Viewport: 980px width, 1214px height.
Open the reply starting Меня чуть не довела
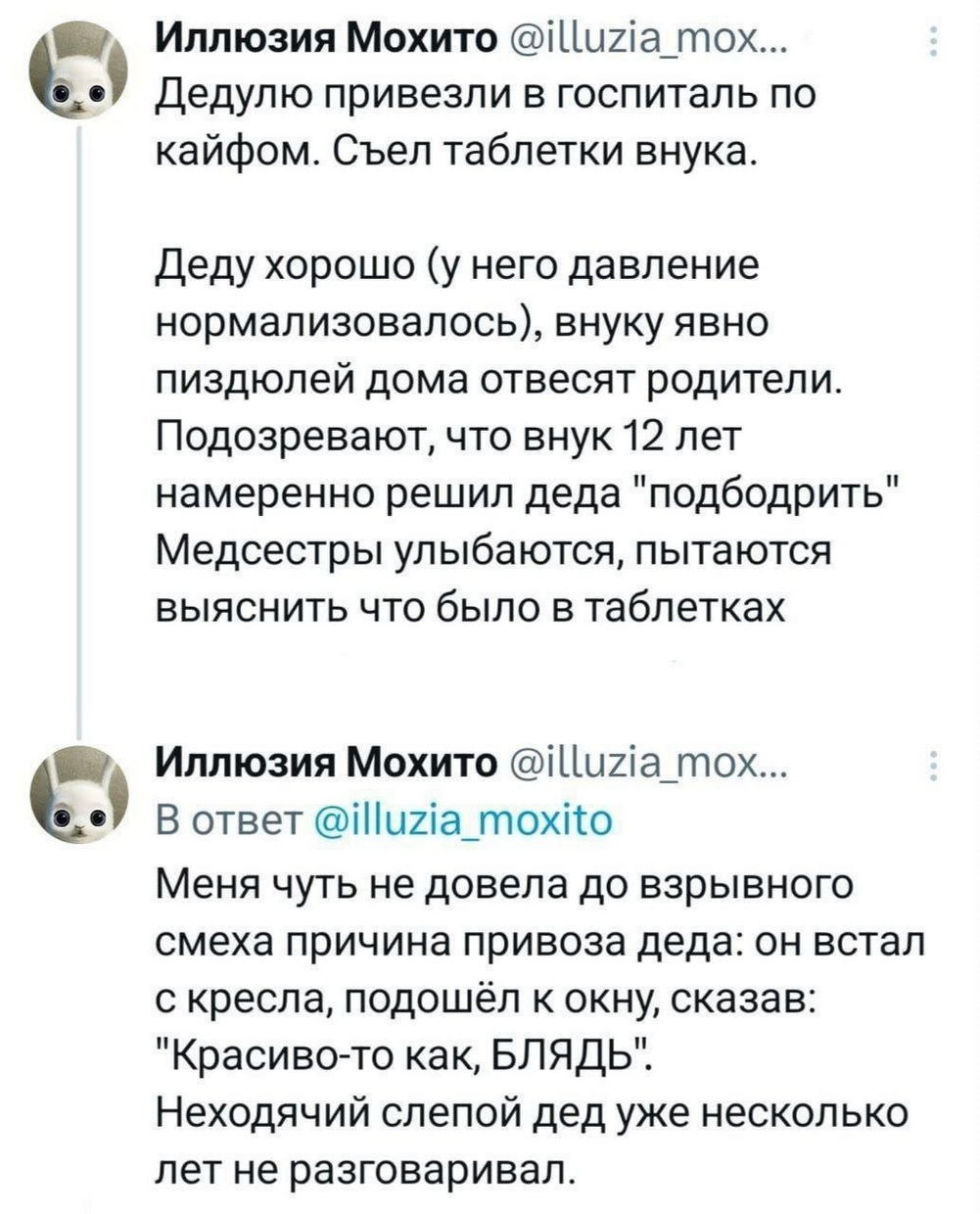[x=541, y=1024]
